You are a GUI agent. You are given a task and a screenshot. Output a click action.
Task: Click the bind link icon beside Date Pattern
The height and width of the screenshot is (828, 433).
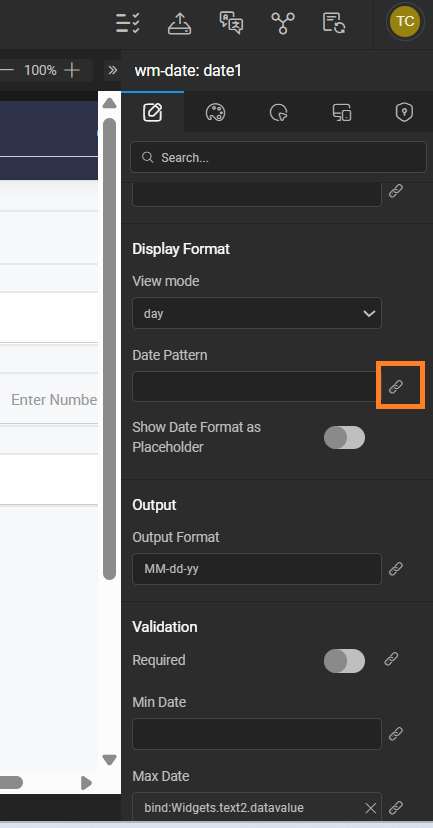tap(396, 387)
